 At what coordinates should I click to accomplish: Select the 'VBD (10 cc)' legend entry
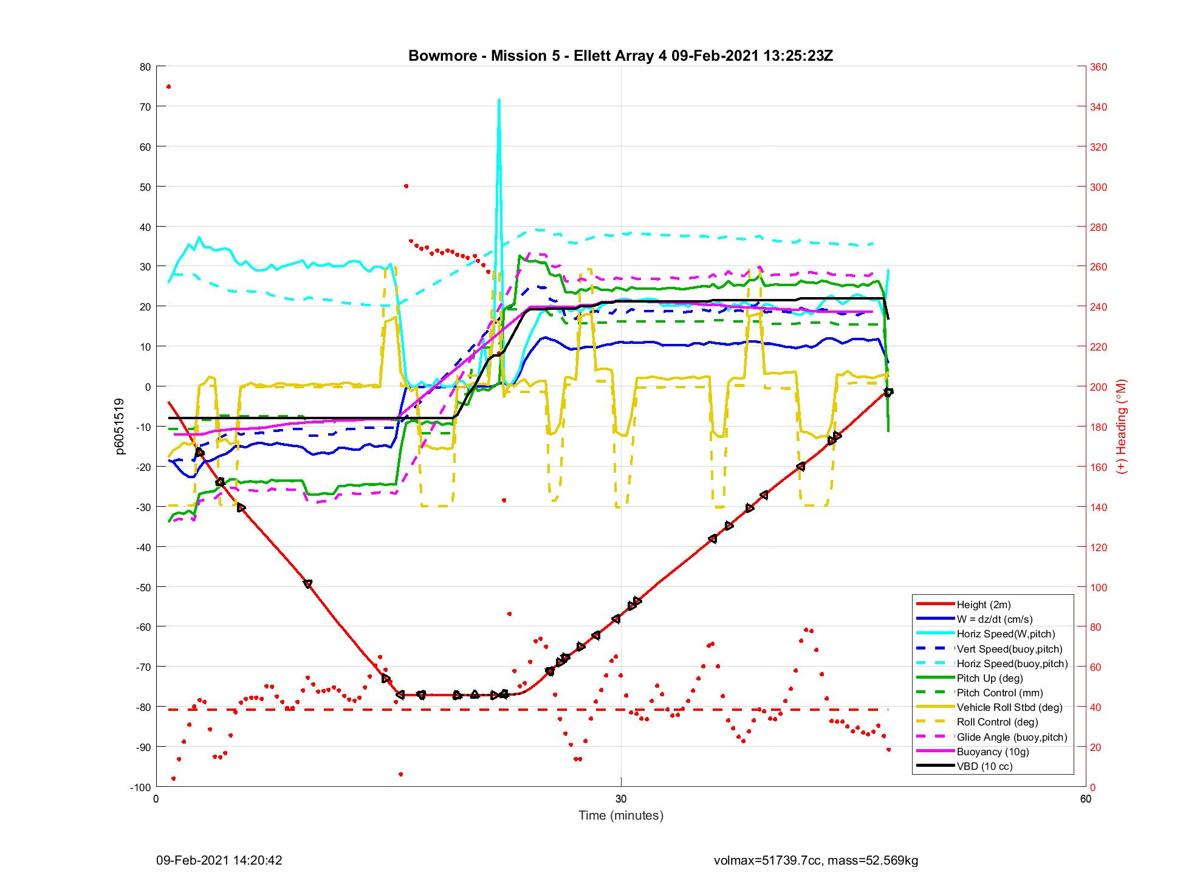(986, 766)
